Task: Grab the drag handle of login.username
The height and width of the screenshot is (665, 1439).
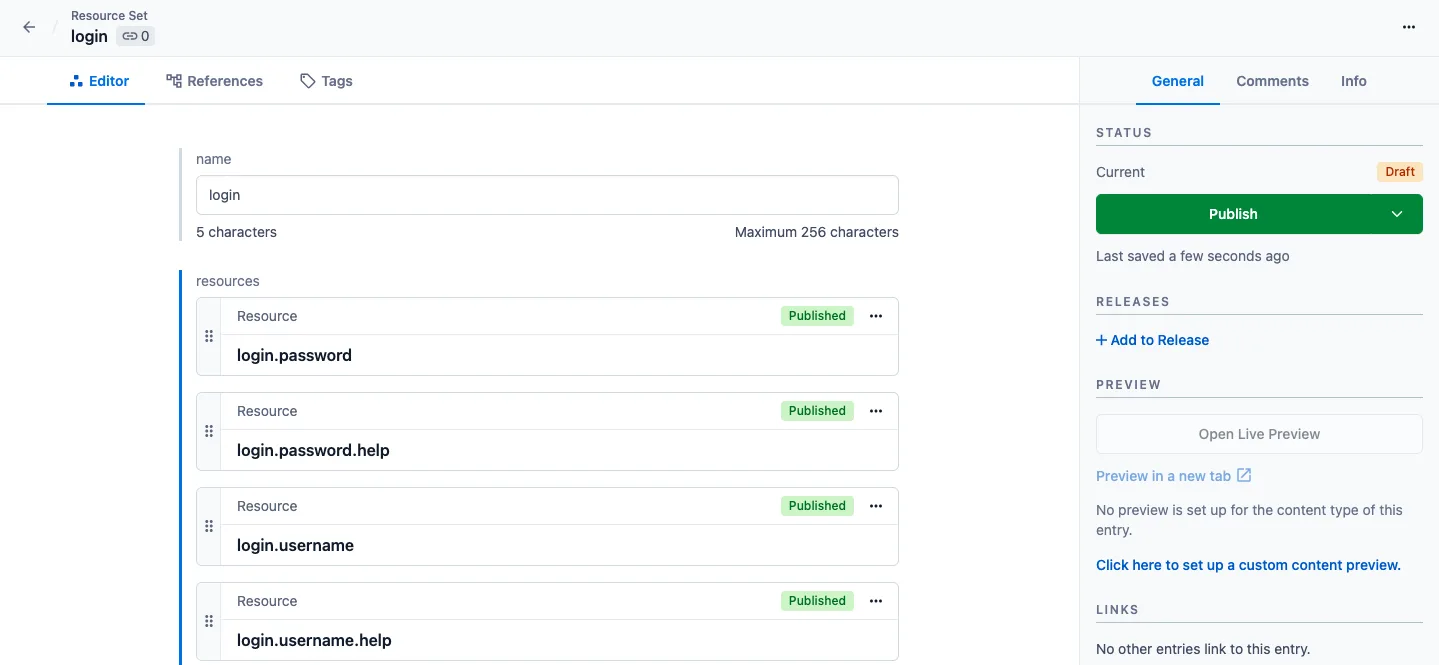Action: 209,526
